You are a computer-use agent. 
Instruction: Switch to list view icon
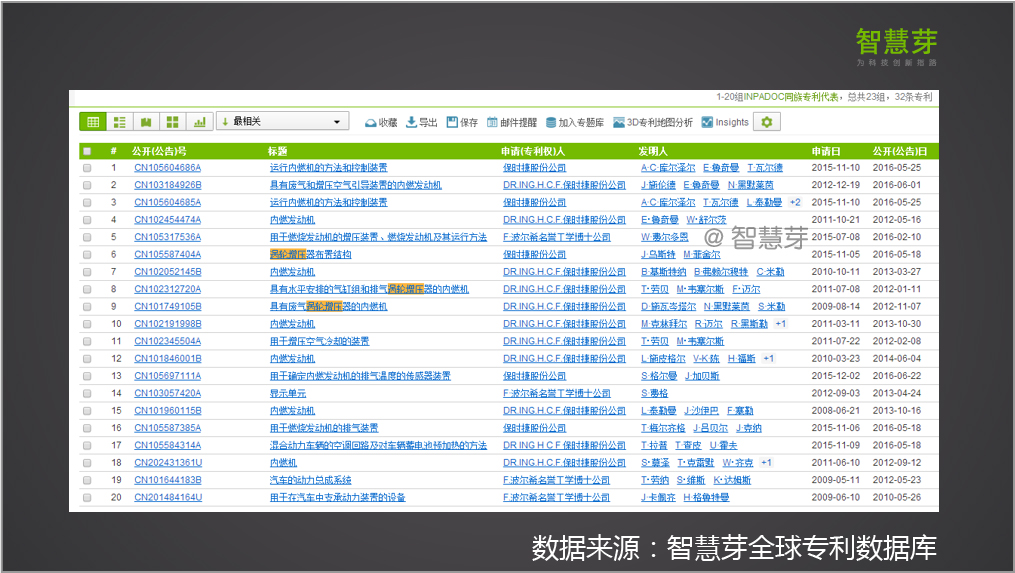[x=120, y=122]
